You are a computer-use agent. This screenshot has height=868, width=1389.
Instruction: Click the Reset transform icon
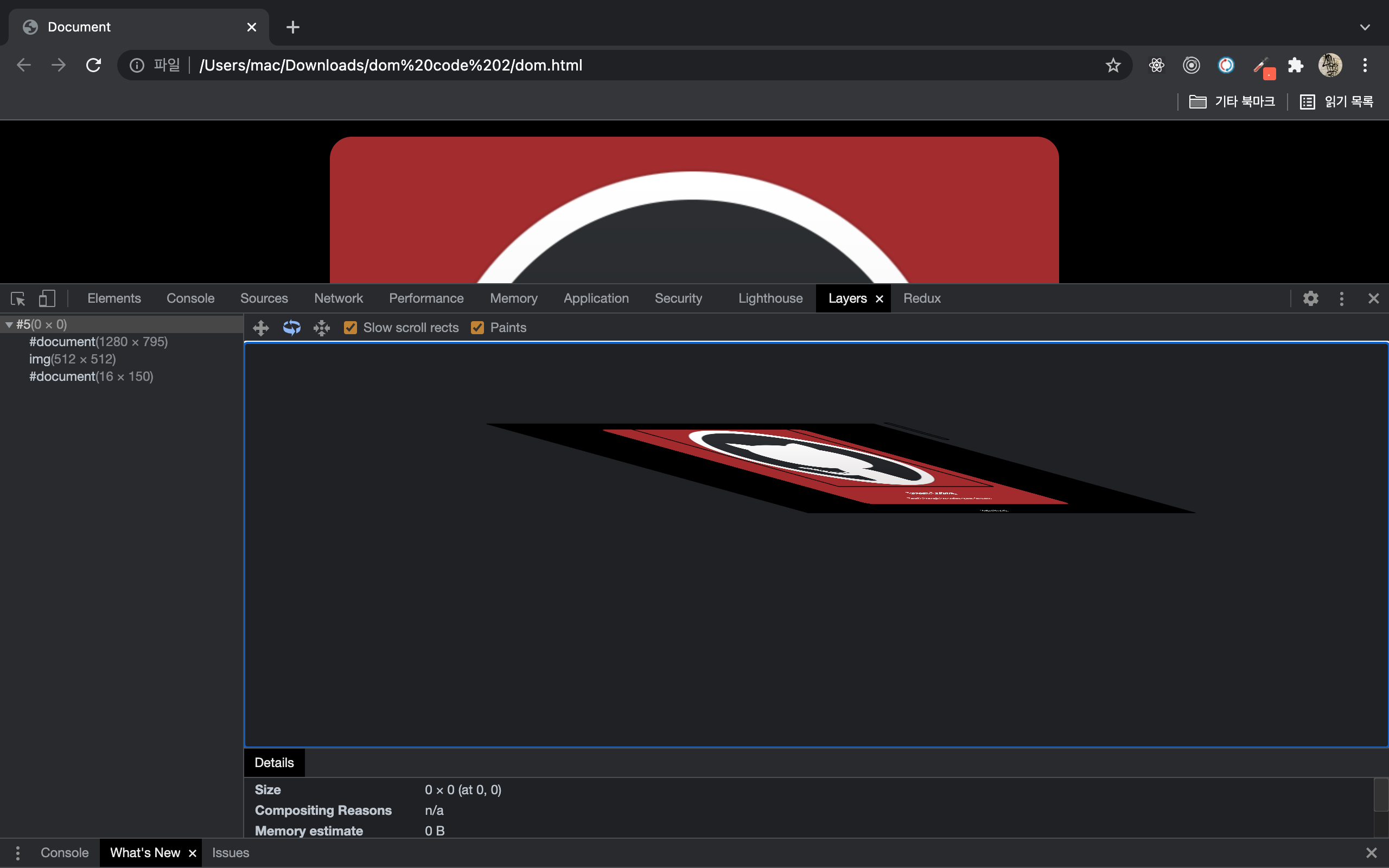click(321, 328)
